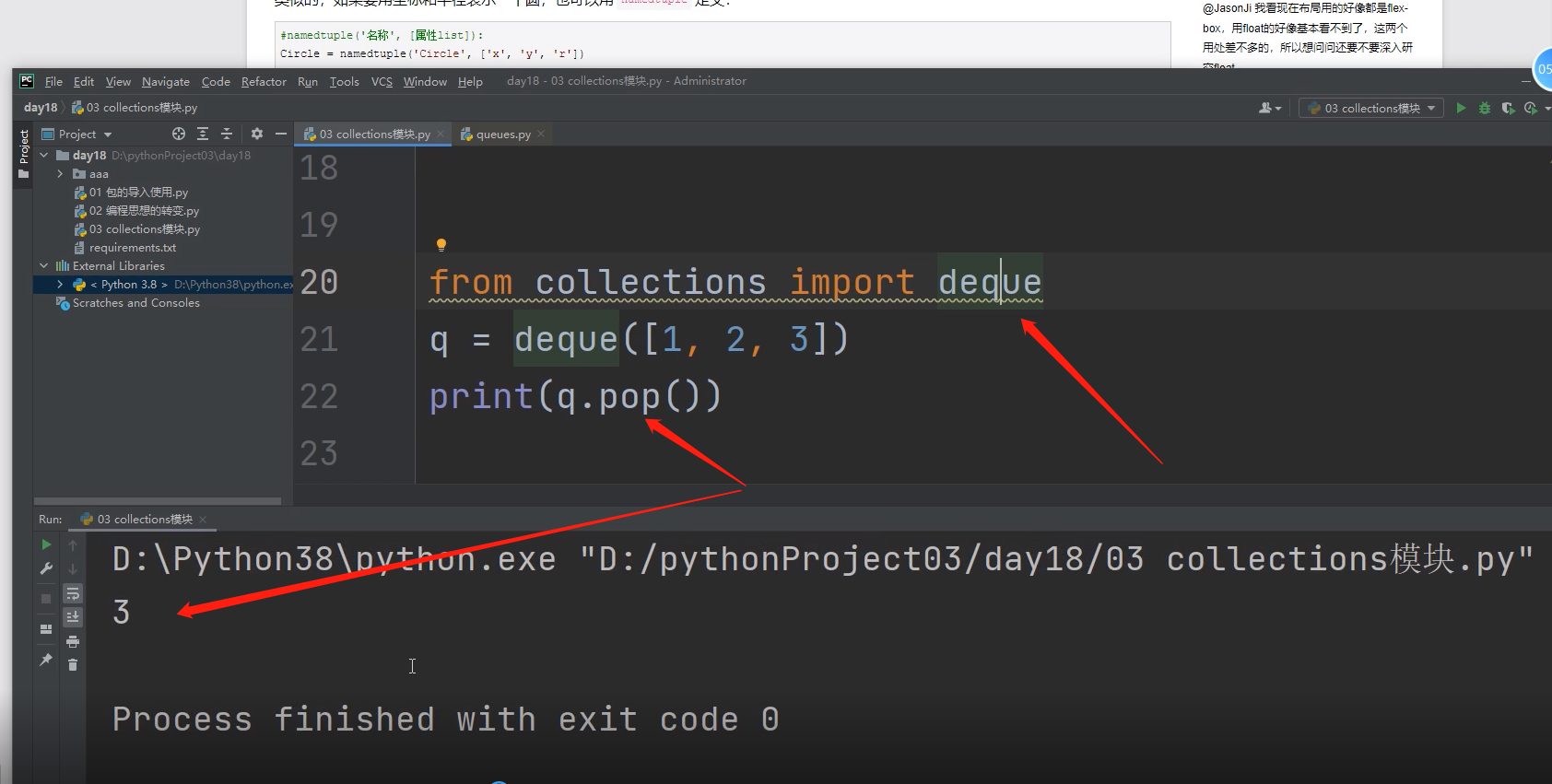Clear console output with the trash icon

(73, 664)
